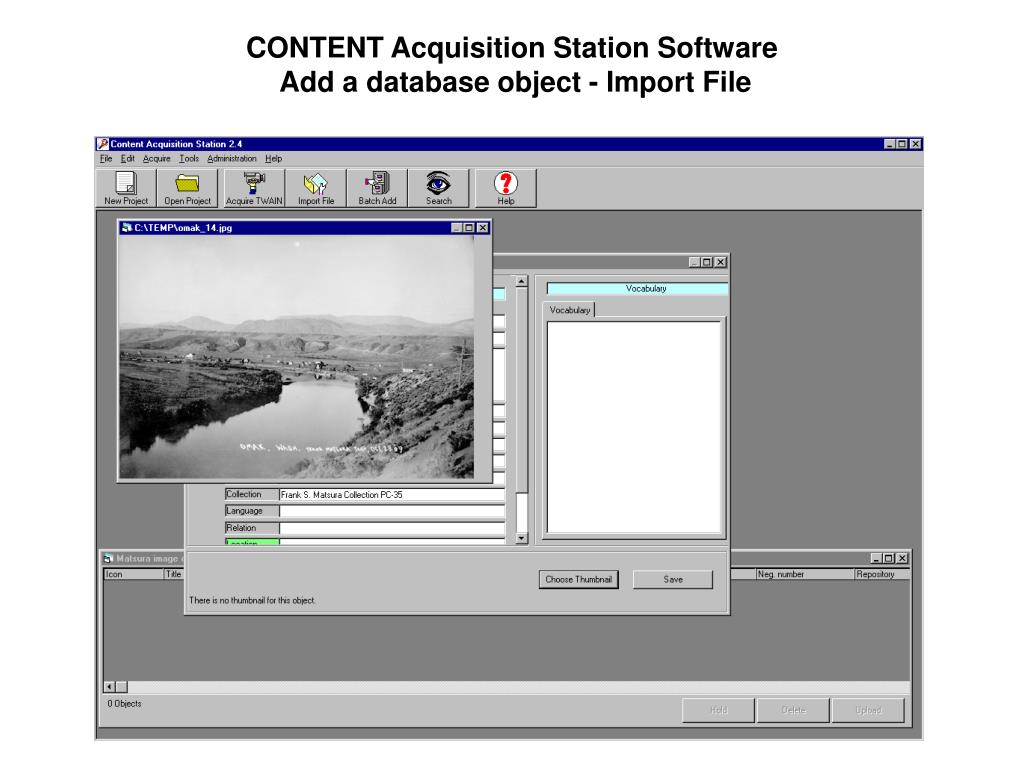This screenshot has width=1024, height=768.
Task: Minimize the metadata form window
Action: (x=695, y=263)
